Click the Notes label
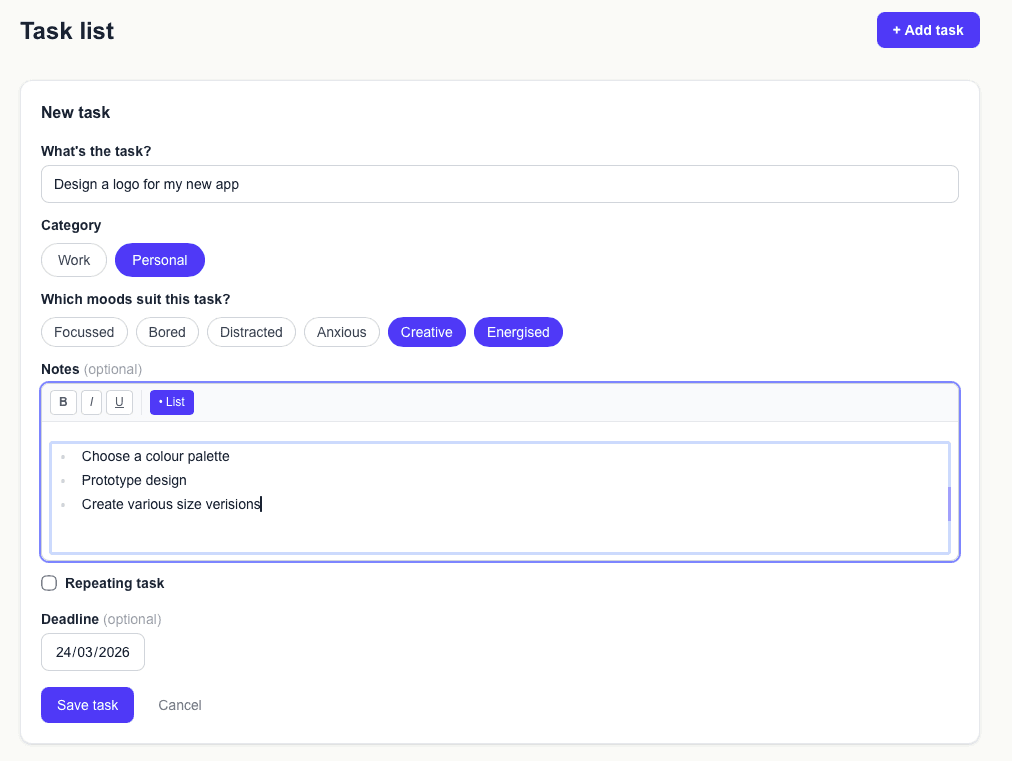Image resolution: width=1012 pixels, height=761 pixels. coord(60,369)
